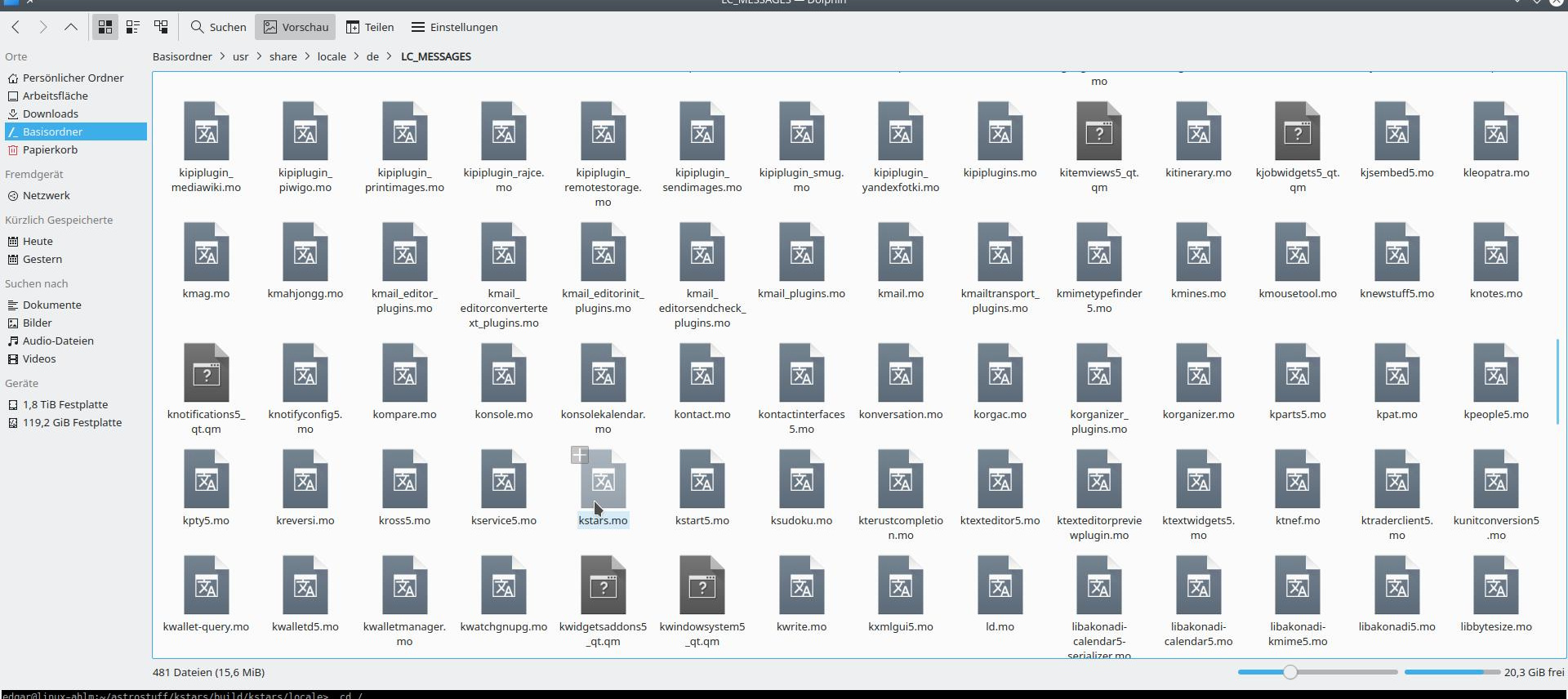
Task: Open the Einstellungen settings menu
Action: [454, 27]
